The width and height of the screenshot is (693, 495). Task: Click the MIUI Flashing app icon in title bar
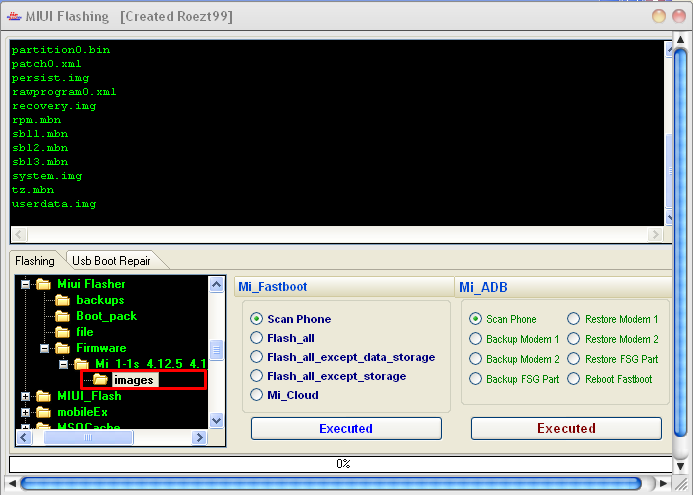pyautogui.click(x=14, y=16)
